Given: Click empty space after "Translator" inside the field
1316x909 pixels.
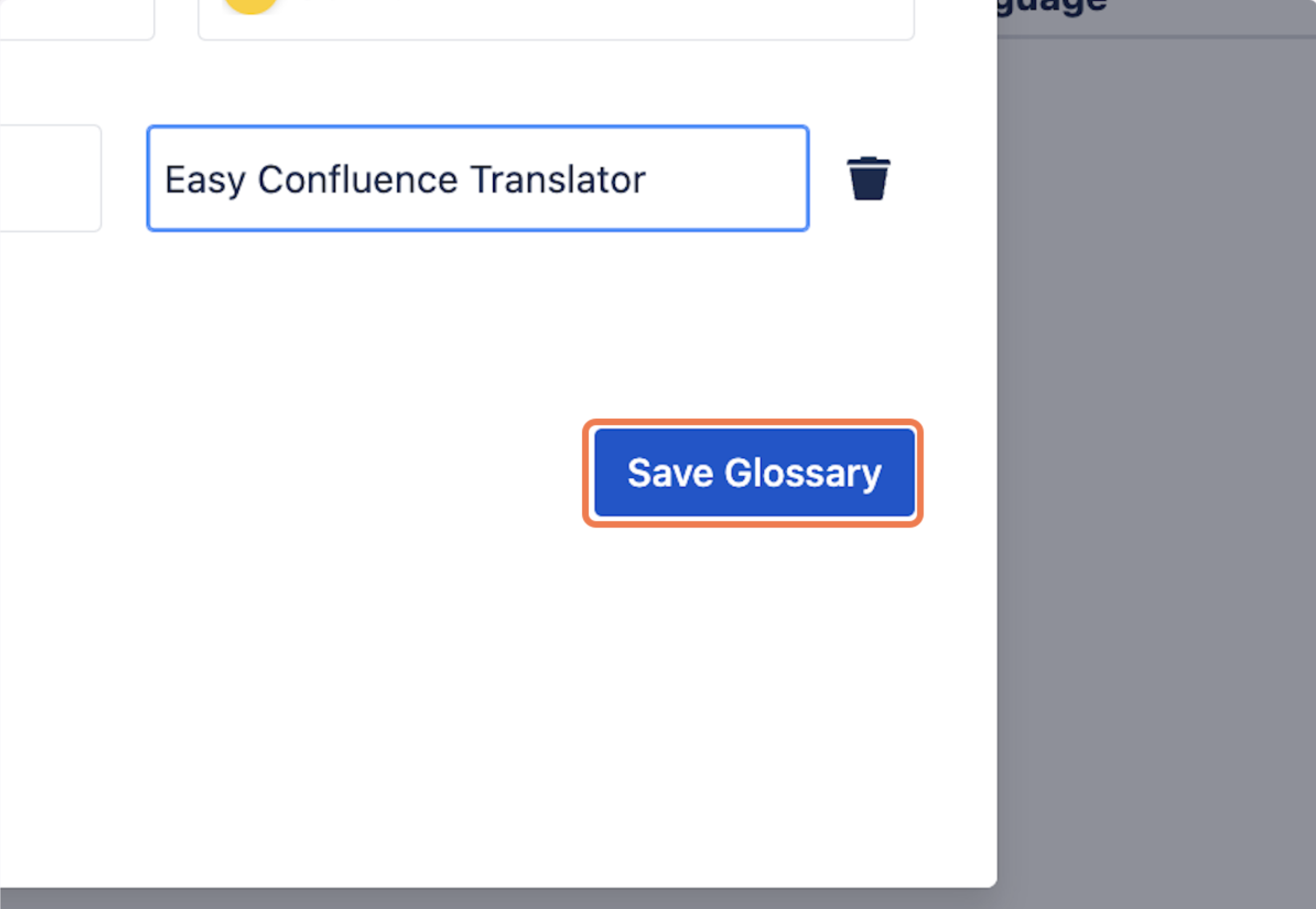Looking at the screenshot, I should (726, 180).
